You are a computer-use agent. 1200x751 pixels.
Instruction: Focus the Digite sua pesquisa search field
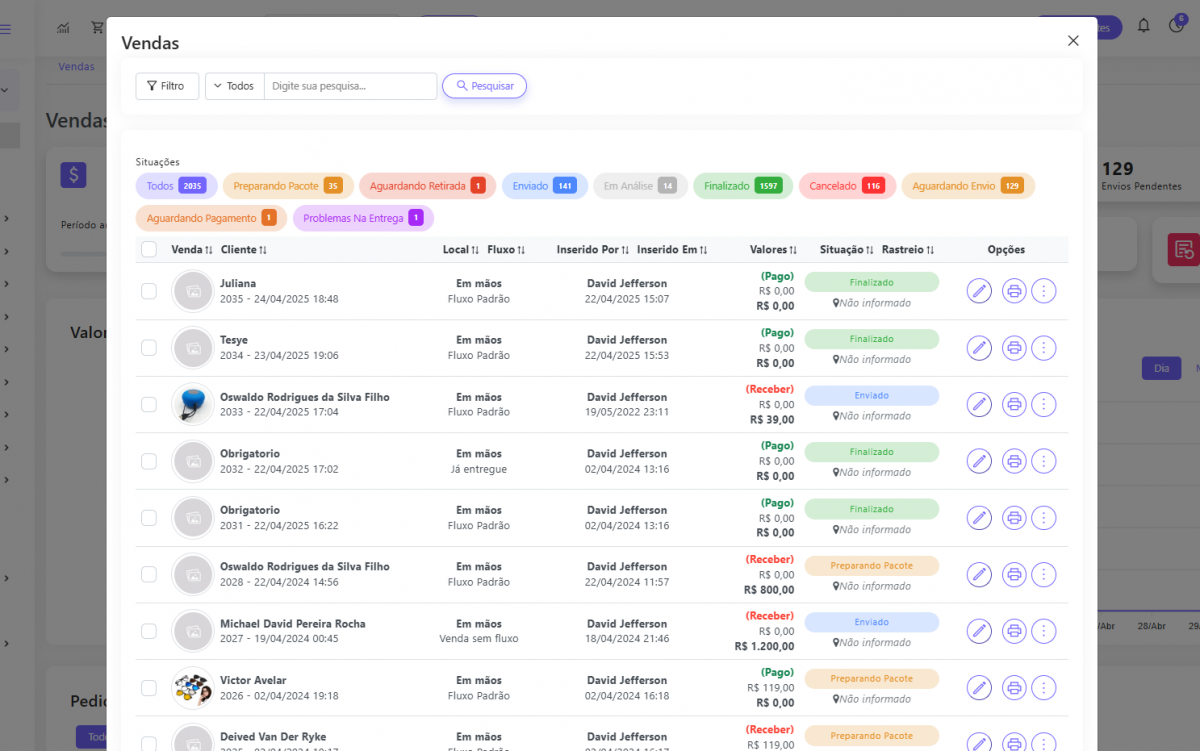click(x=350, y=86)
